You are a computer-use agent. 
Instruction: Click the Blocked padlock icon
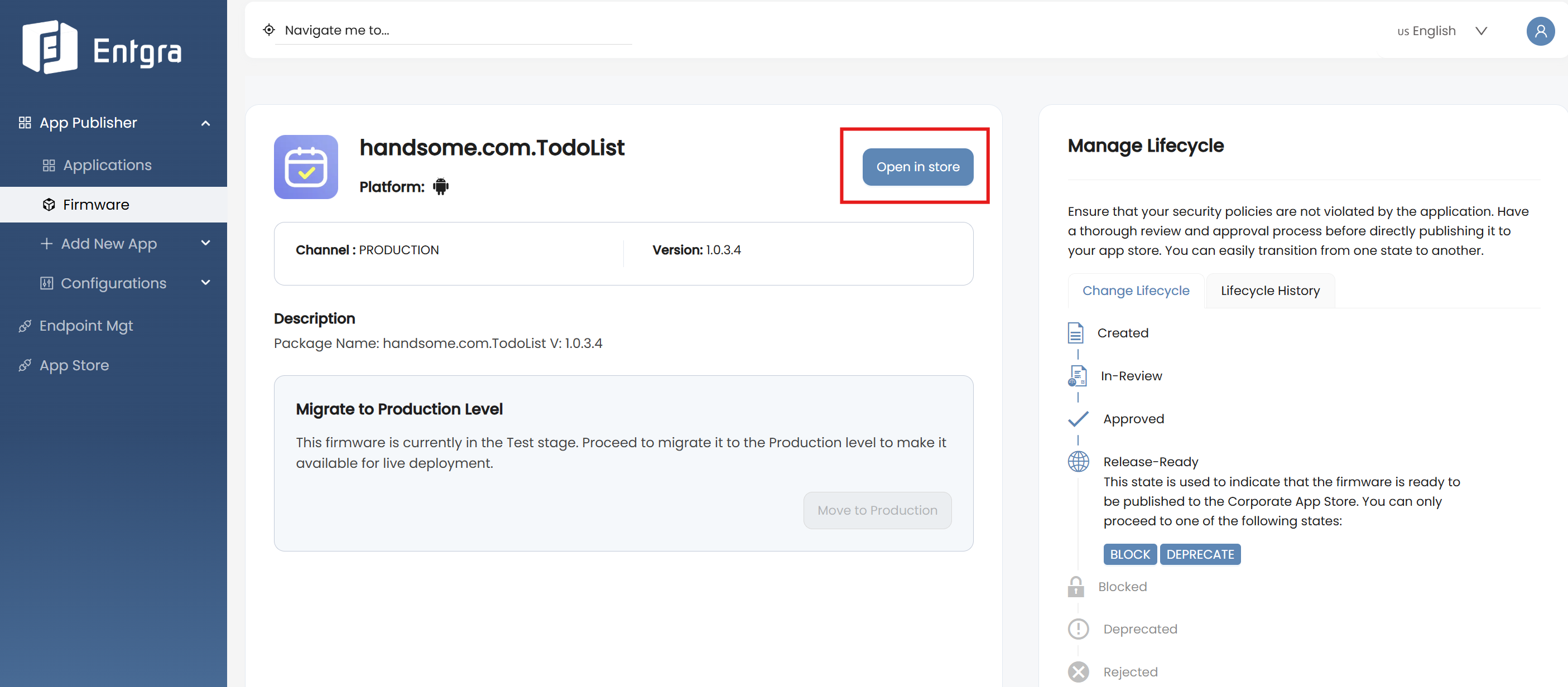[x=1076, y=587]
